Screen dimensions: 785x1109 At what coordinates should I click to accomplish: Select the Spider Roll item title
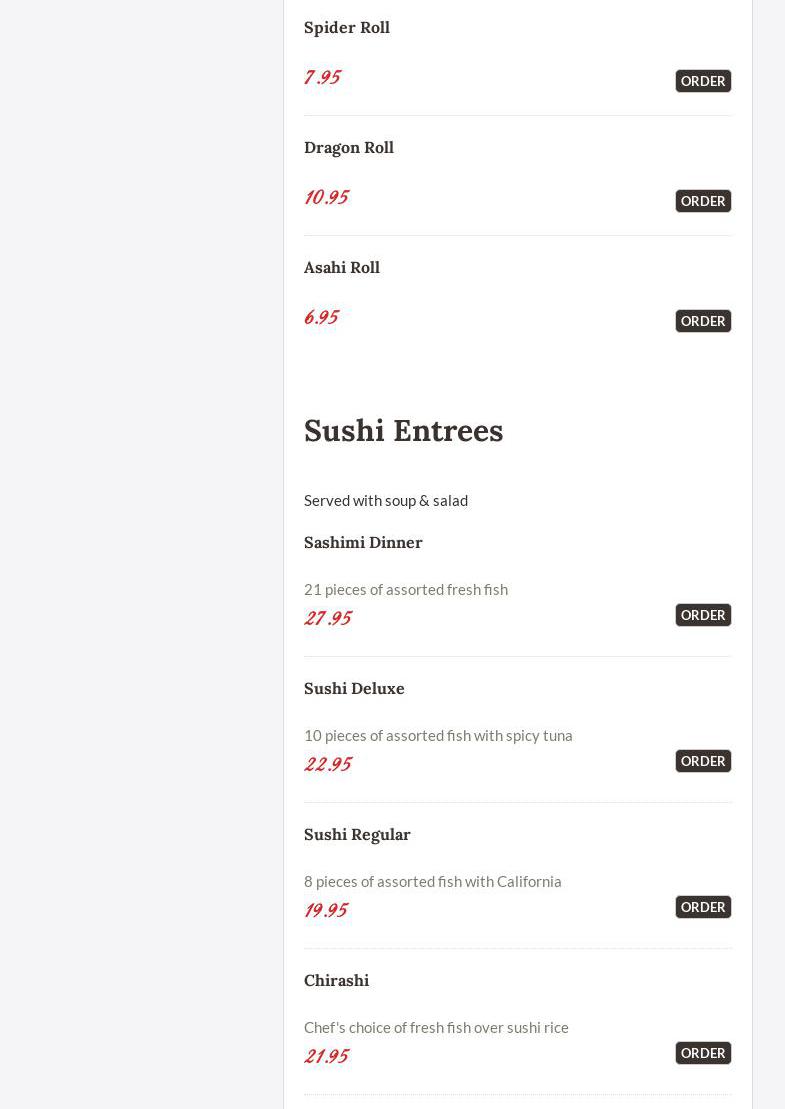point(347,27)
